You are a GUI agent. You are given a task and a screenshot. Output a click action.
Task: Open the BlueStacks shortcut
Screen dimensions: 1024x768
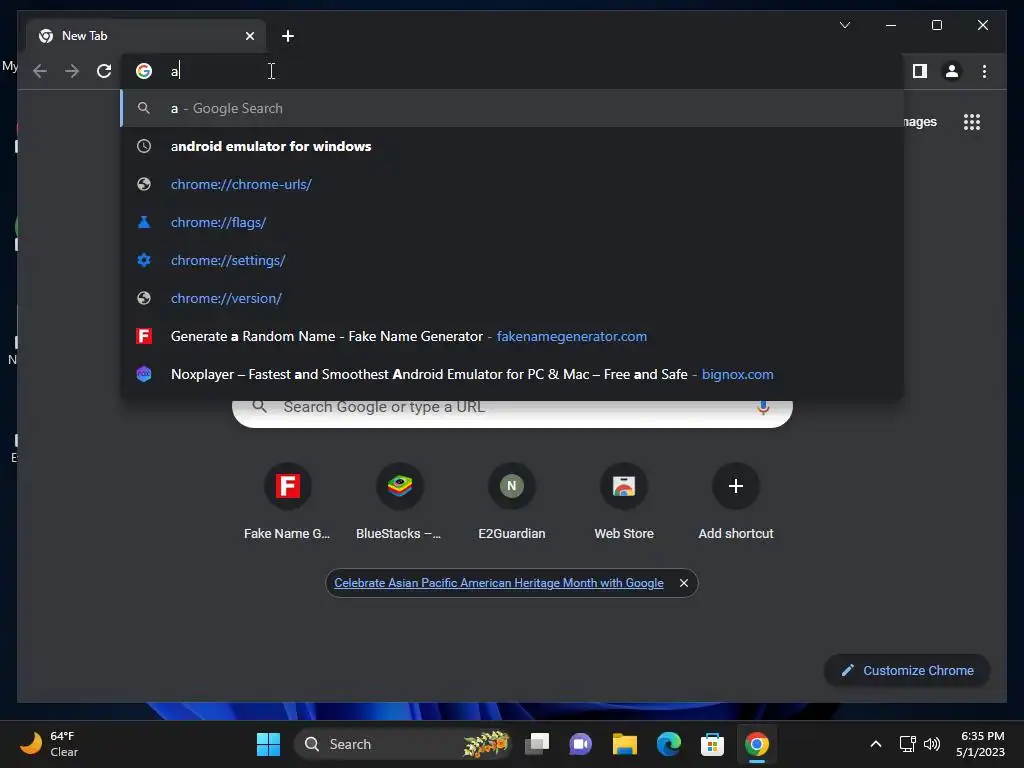399,502
